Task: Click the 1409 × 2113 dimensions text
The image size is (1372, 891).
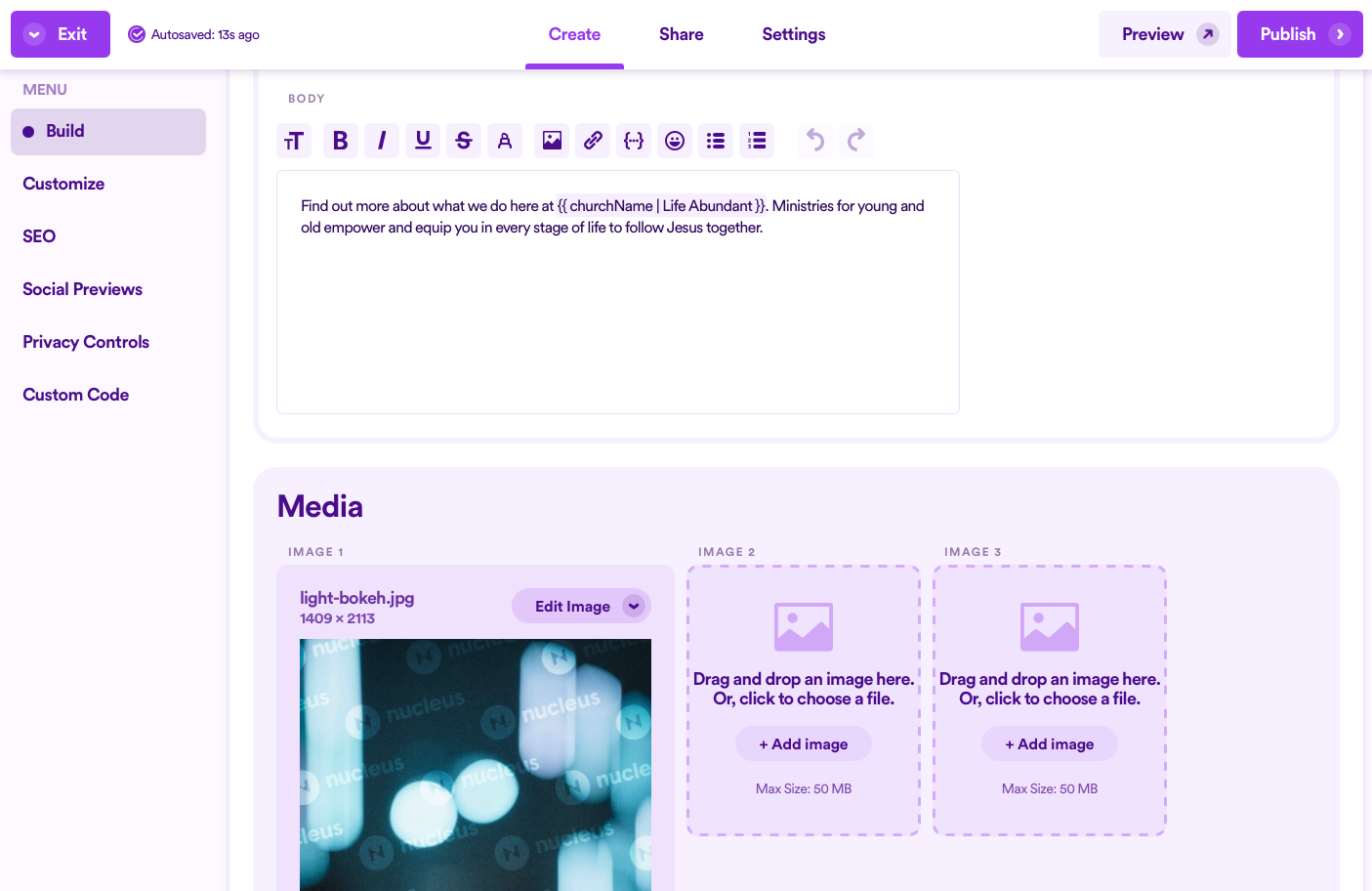Action: tap(337, 618)
